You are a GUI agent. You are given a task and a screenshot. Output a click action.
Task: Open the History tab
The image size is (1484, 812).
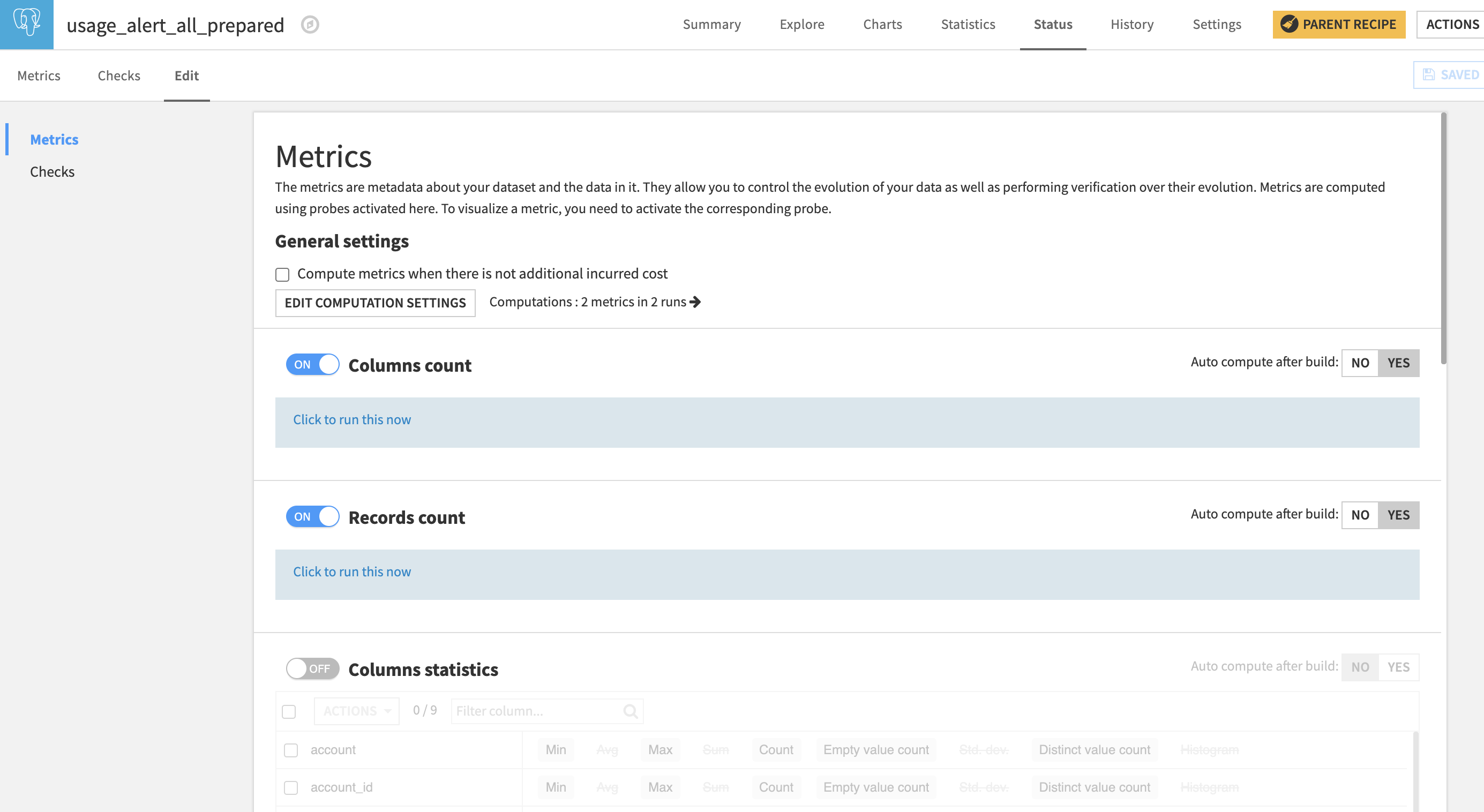pyautogui.click(x=1132, y=25)
